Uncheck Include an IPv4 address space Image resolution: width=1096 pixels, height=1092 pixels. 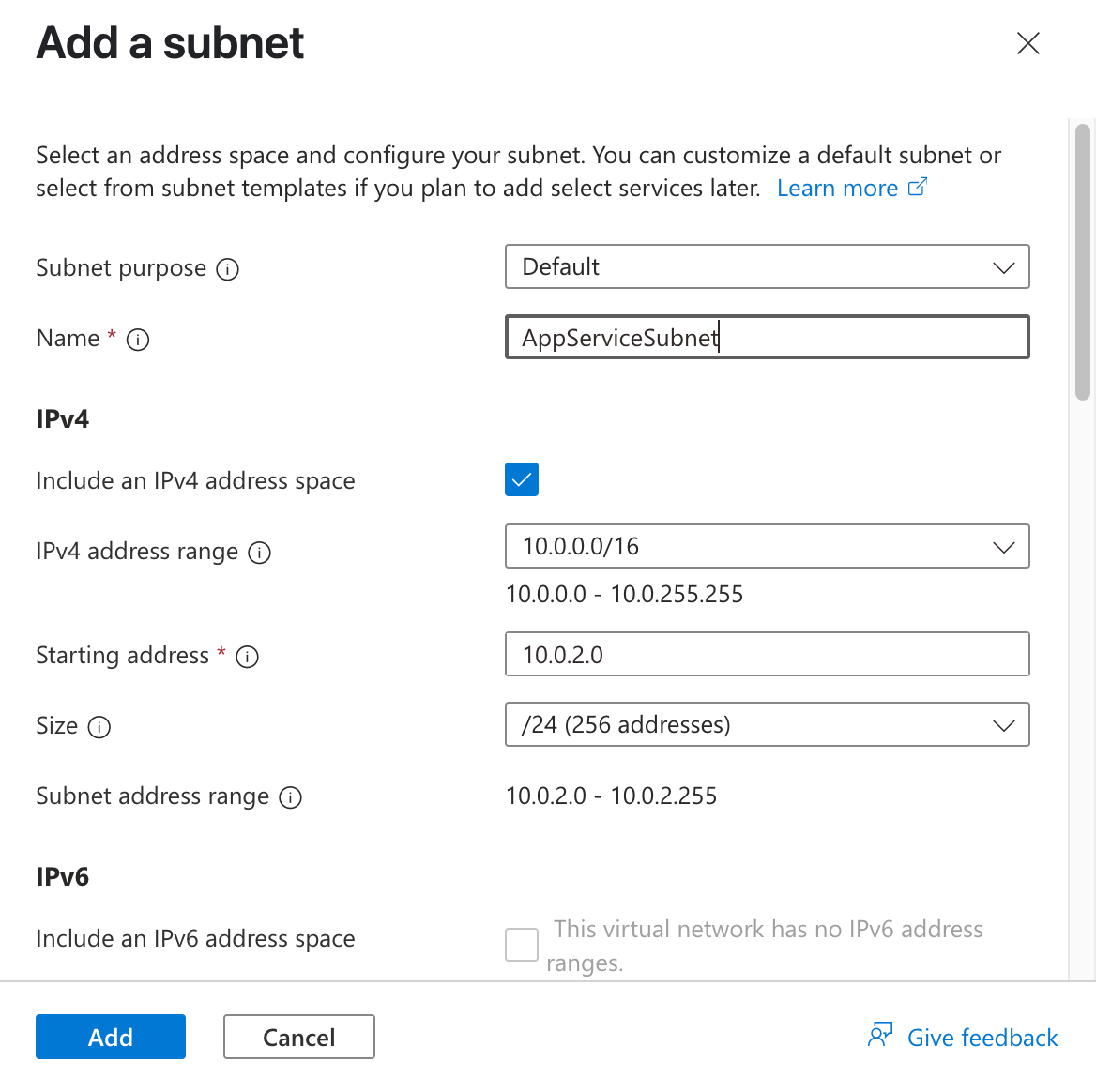522,479
